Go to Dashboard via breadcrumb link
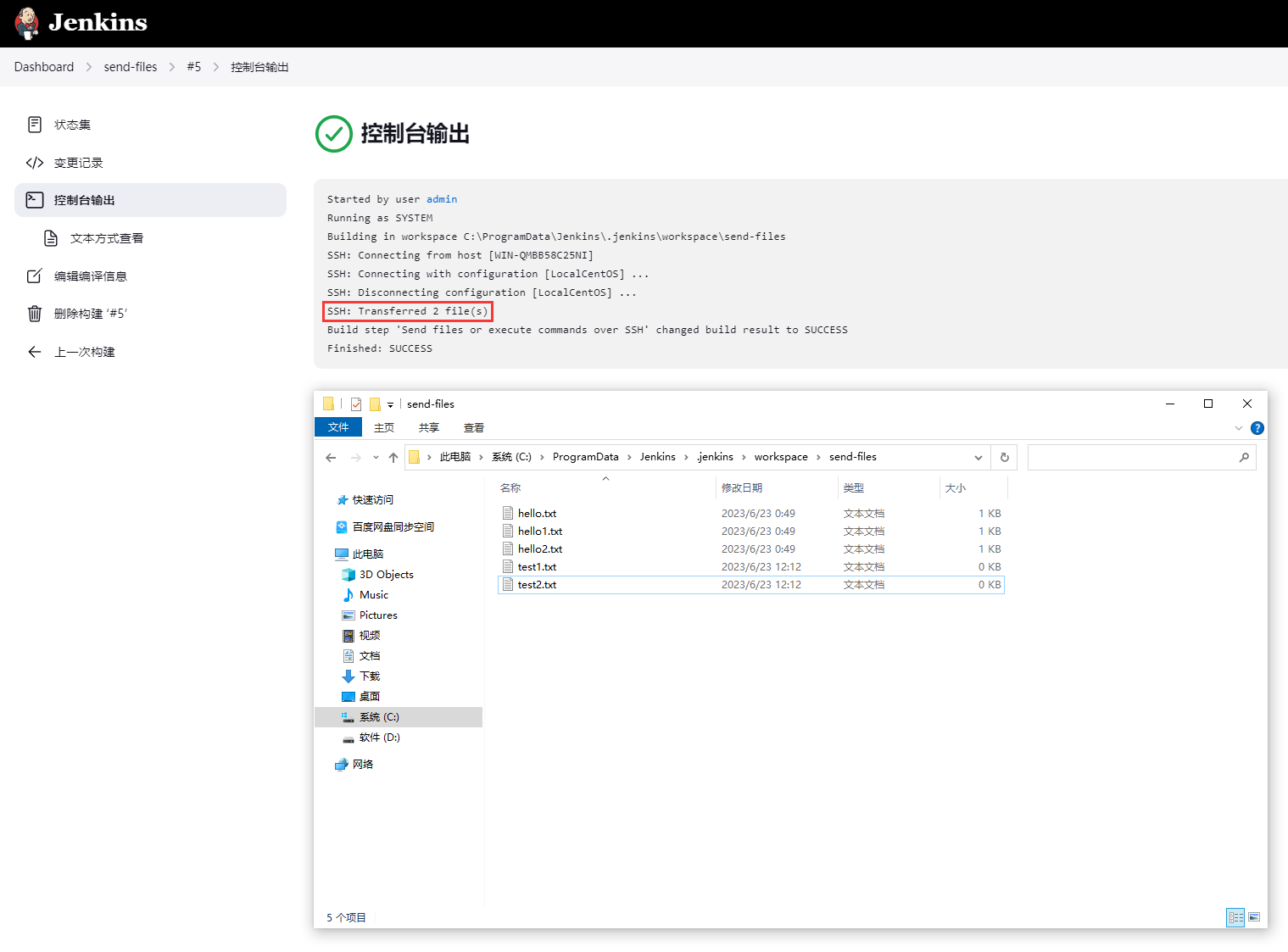Viewport: 1288px width, 952px height. (x=44, y=66)
